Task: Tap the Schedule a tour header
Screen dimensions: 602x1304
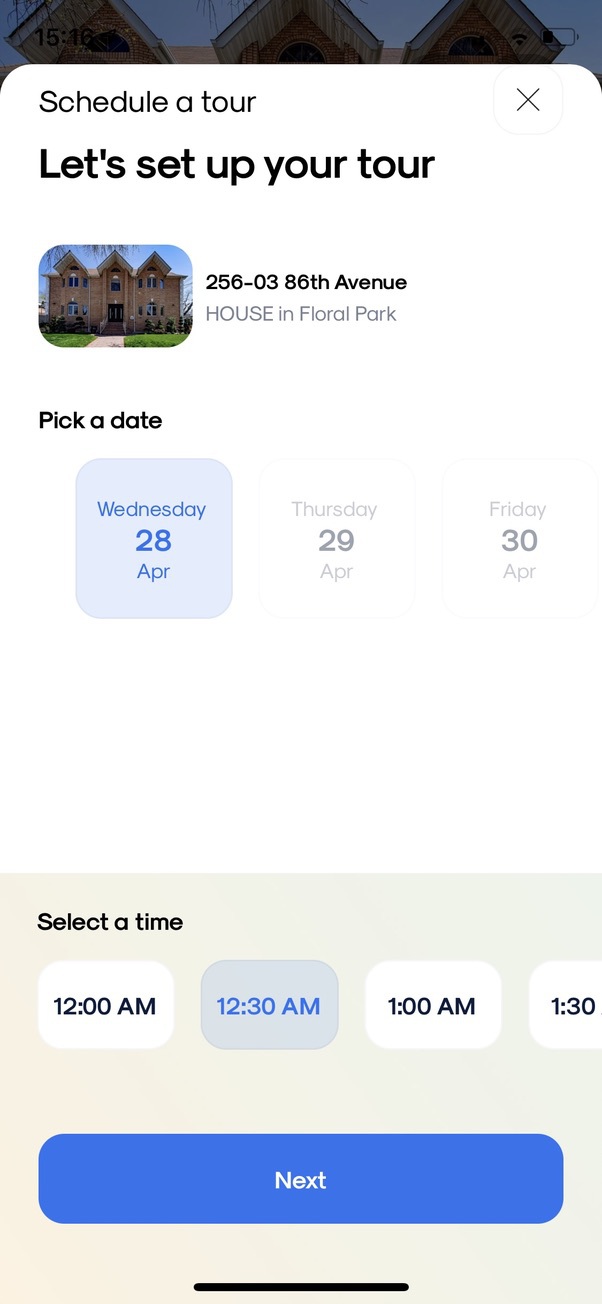Action: click(x=147, y=102)
